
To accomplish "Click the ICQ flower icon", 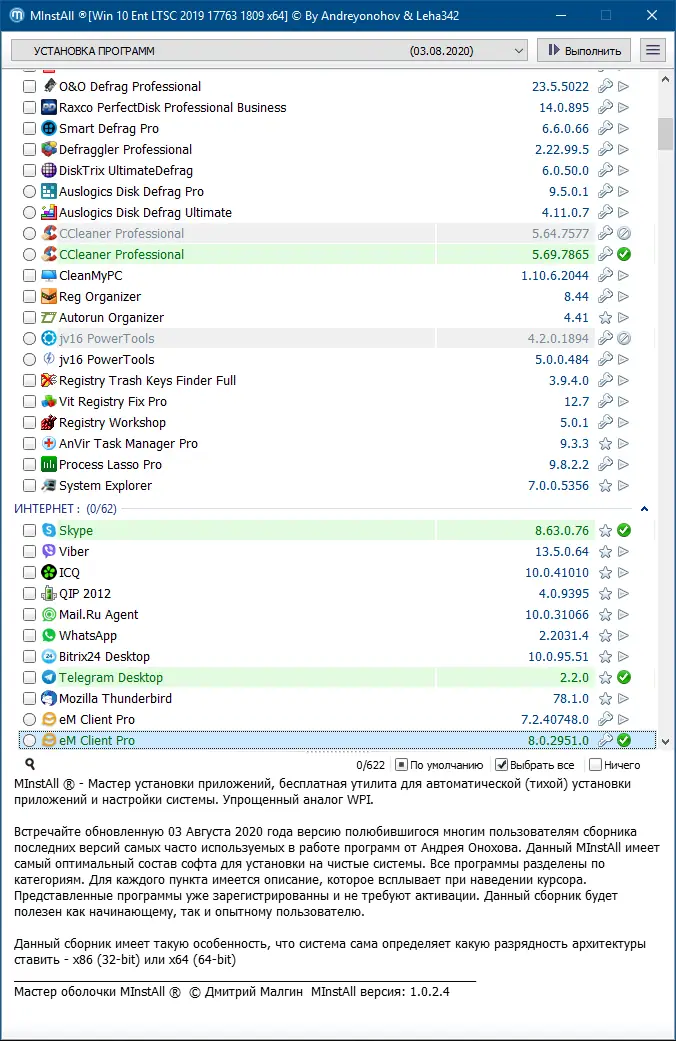I will [x=49, y=572].
